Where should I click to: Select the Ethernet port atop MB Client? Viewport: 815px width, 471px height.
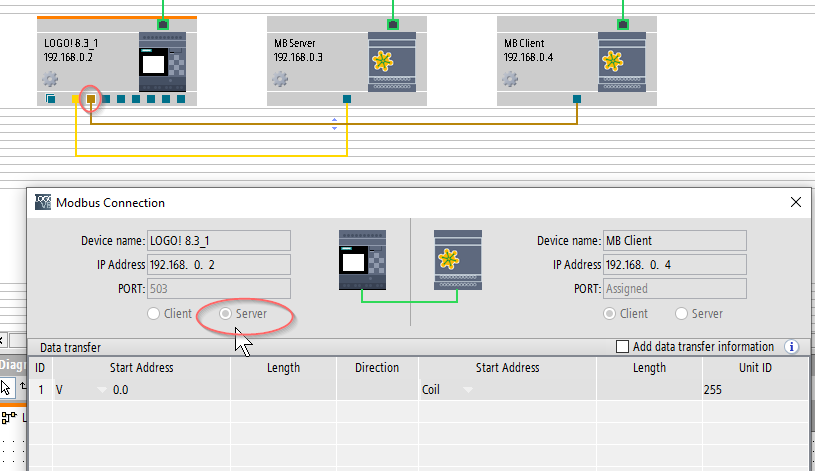[x=623, y=24]
